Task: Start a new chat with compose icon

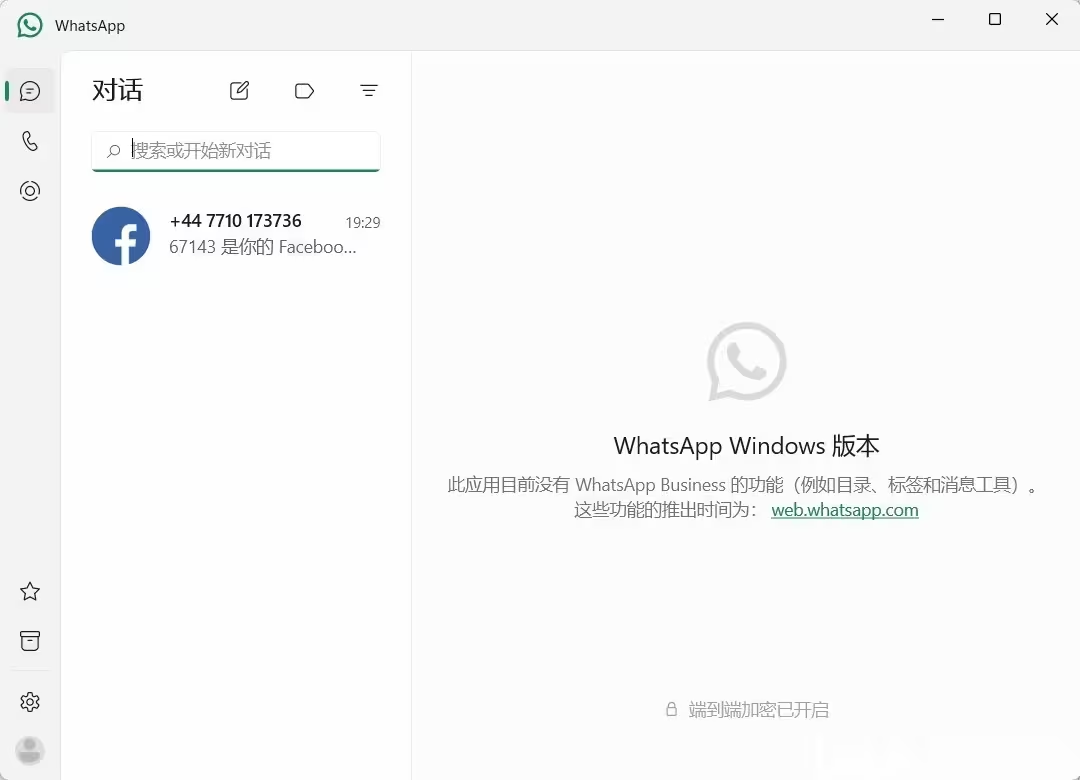Action: click(x=239, y=91)
